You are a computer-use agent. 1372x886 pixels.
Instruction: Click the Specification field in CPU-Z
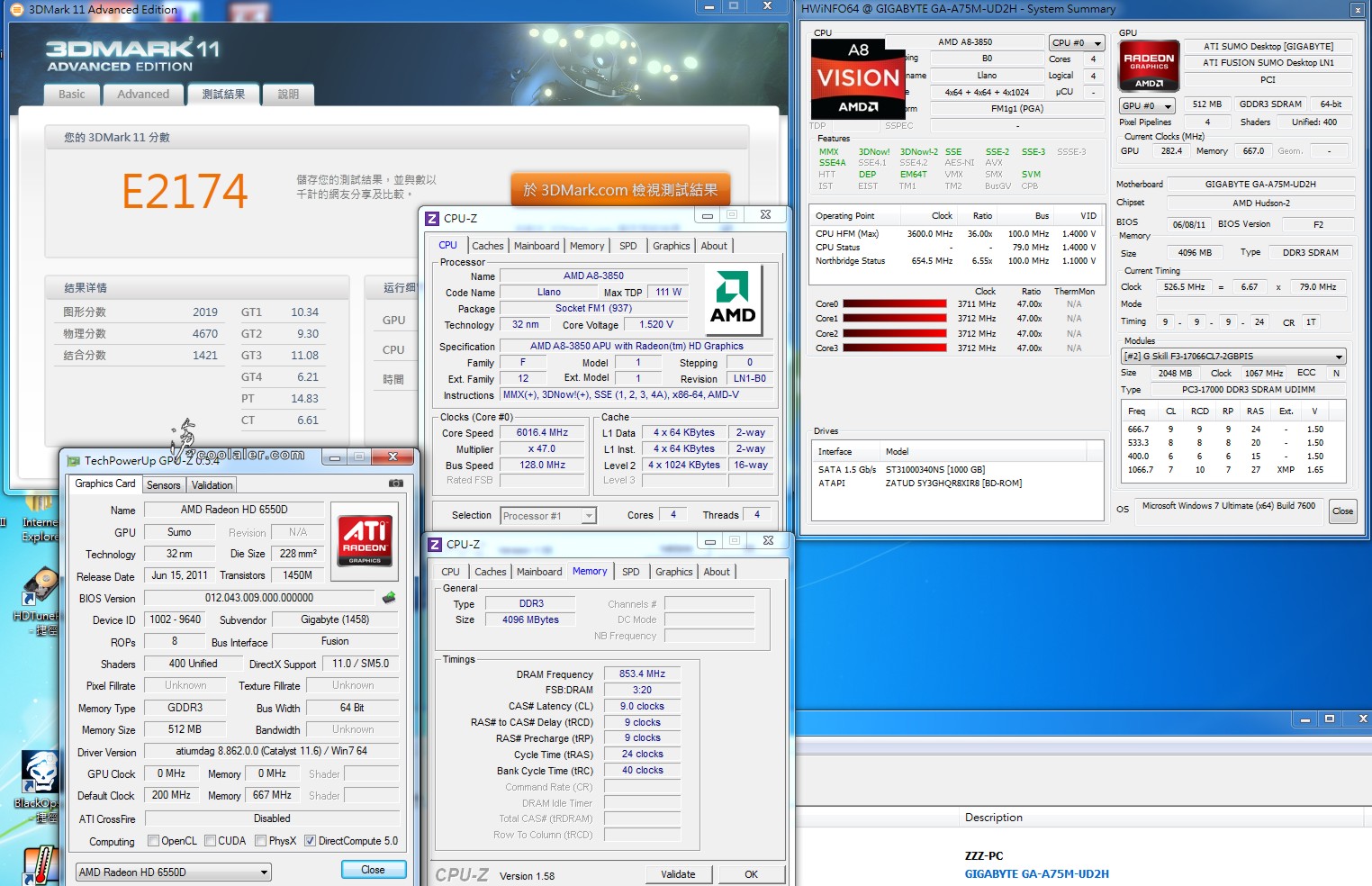636,346
